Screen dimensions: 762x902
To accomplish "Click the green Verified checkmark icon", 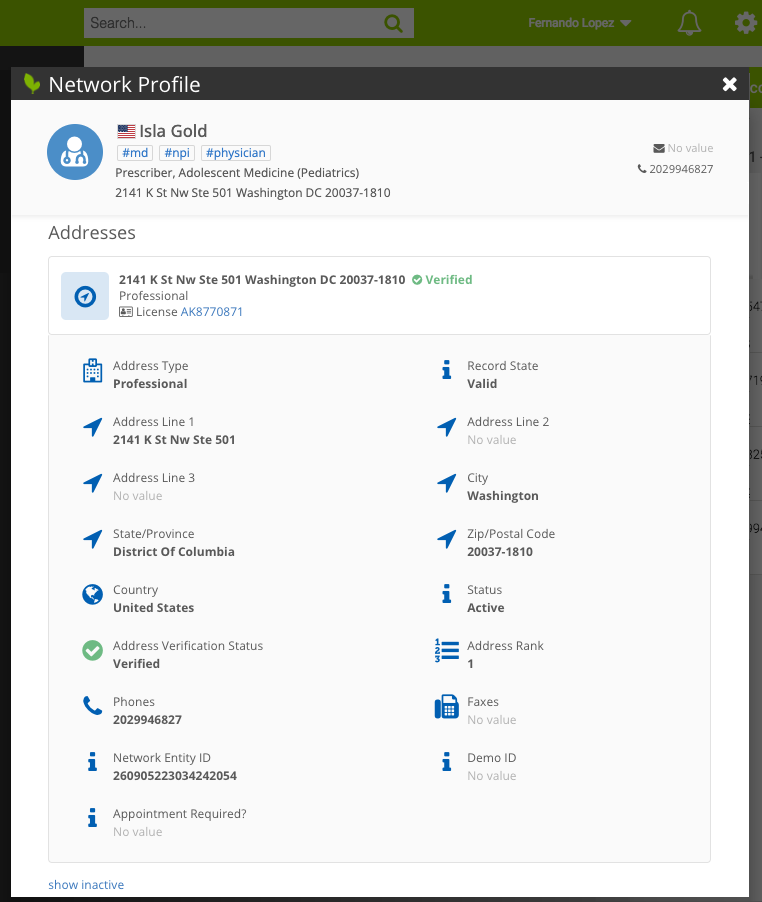I will pos(92,651).
